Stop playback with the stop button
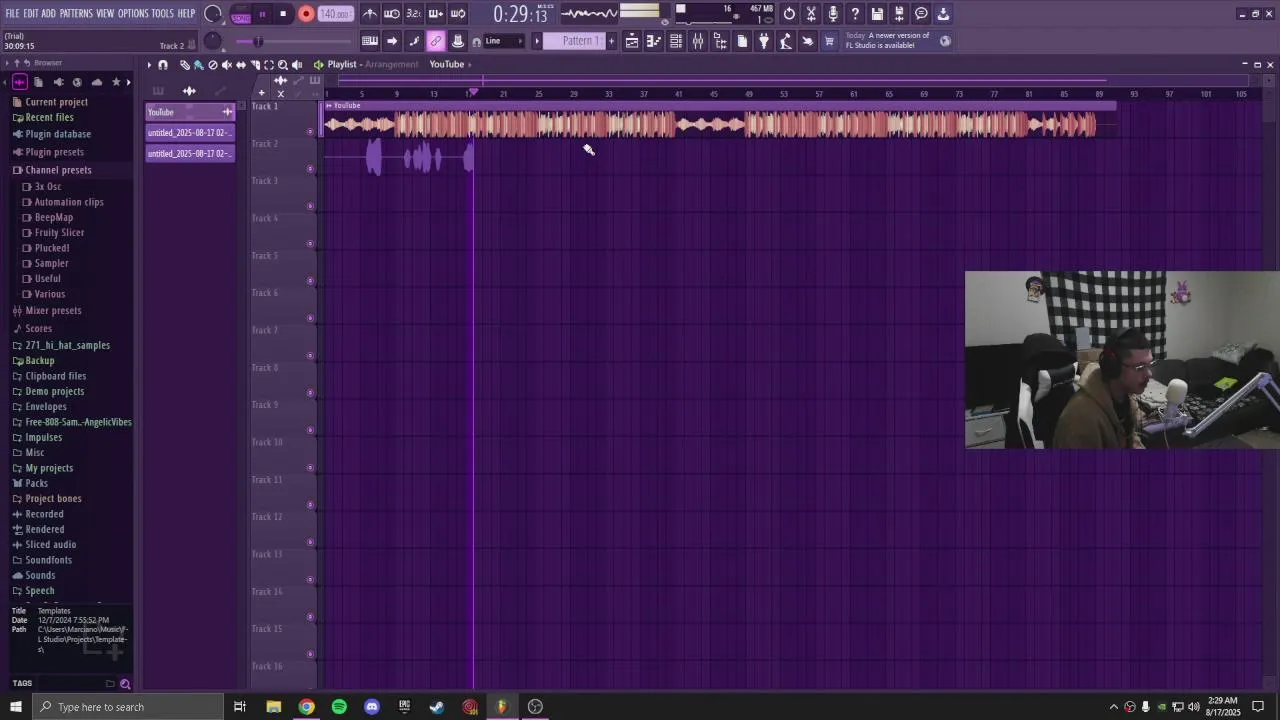 tap(283, 14)
